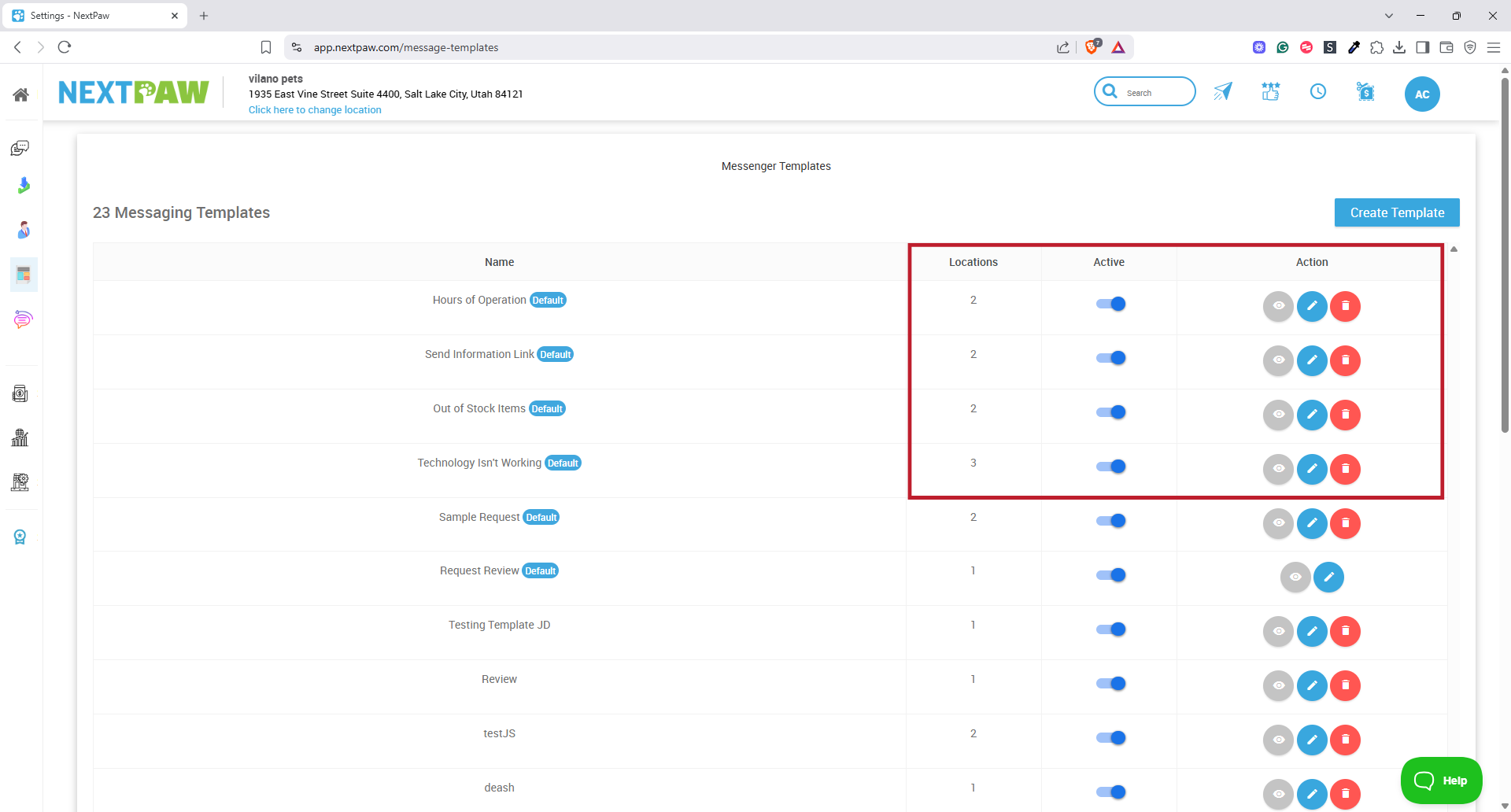1511x812 pixels.
Task: Click the Locations column header
Action: [x=973, y=262]
